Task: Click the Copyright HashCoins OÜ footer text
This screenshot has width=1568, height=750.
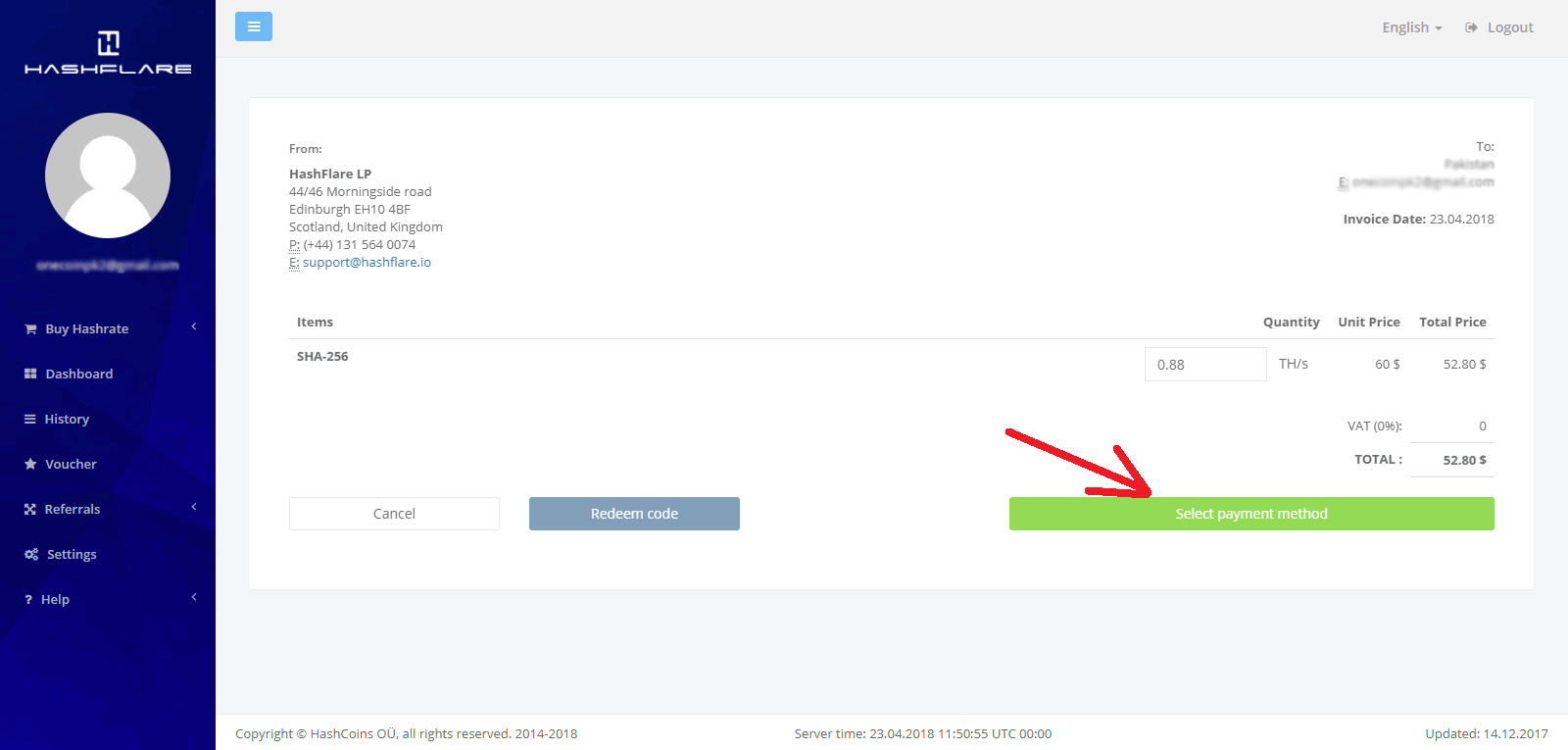Action: [406, 733]
